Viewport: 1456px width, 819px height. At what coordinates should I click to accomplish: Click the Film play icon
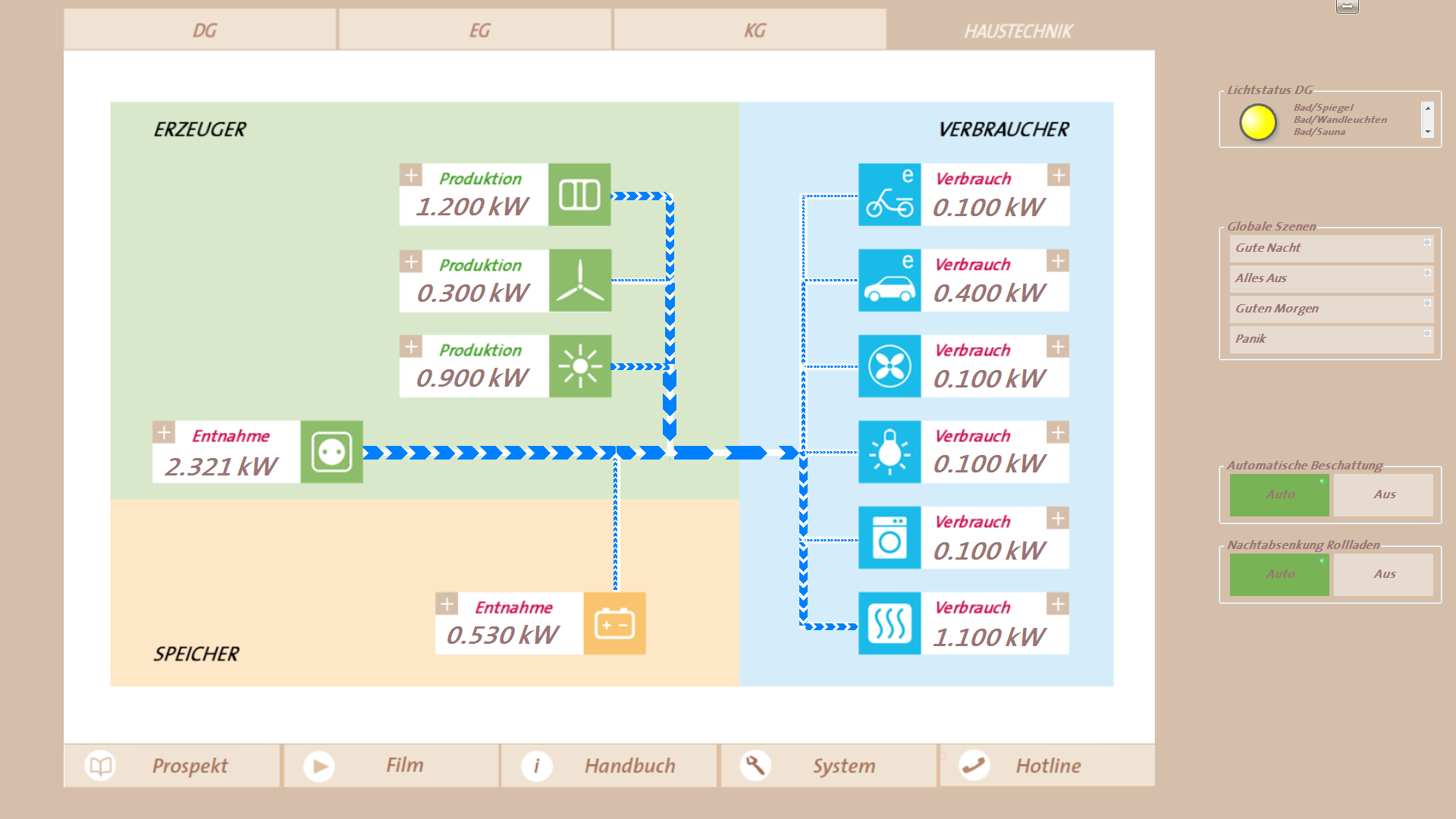319,766
